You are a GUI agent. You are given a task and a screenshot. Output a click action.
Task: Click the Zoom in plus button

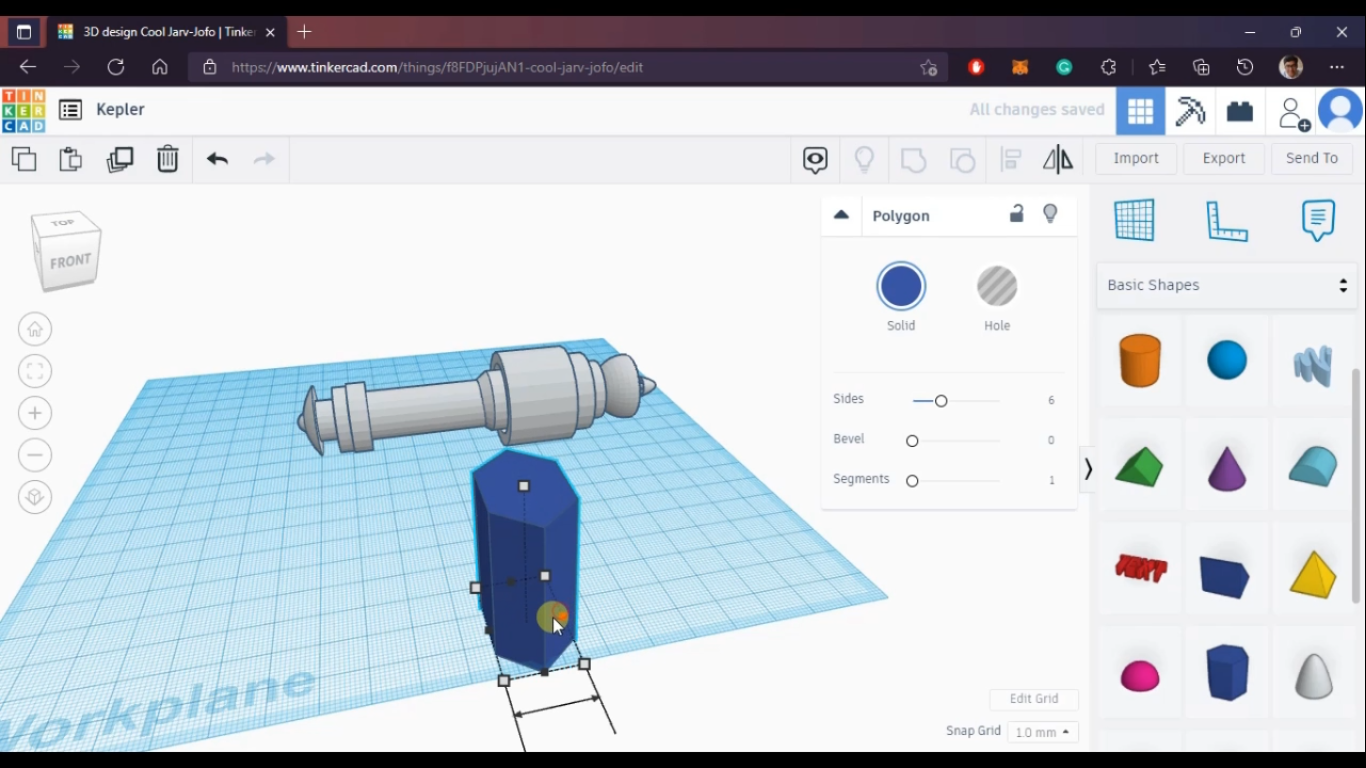tap(35, 413)
